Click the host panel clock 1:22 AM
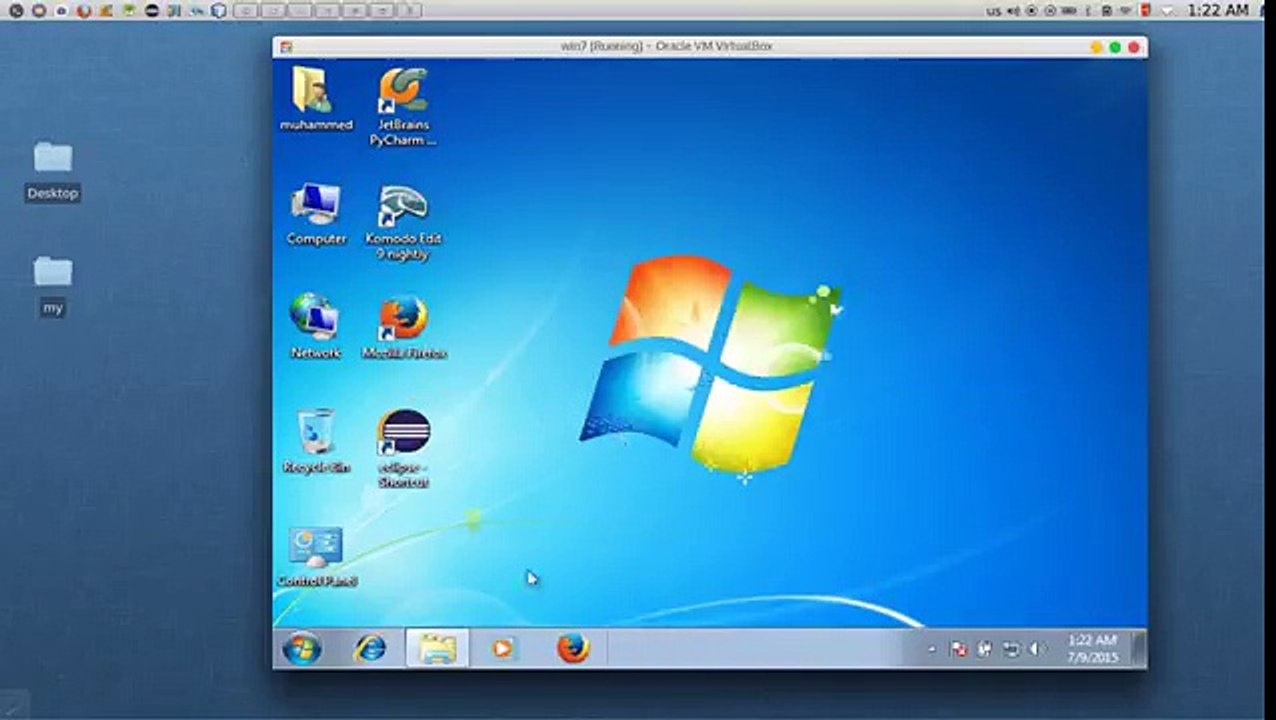This screenshot has height=720, width=1276. coord(1218,10)
